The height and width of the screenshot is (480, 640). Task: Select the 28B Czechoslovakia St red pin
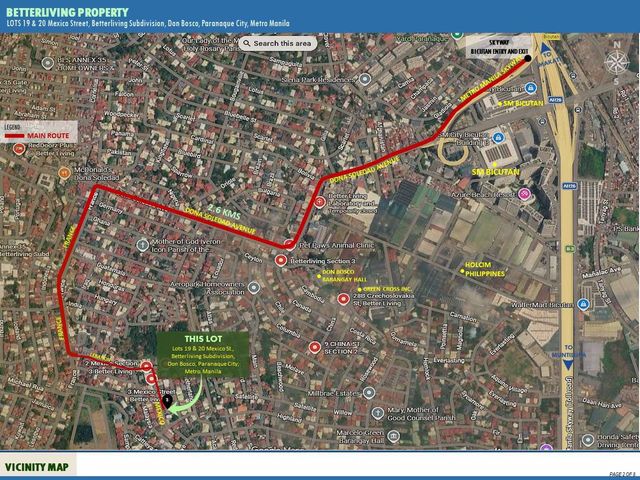pos(343,299)
